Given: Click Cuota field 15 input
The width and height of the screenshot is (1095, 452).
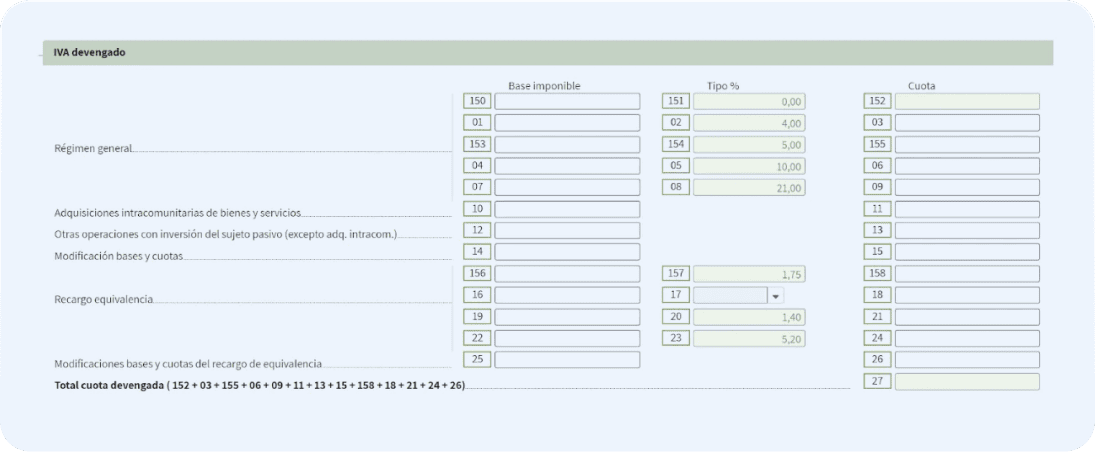Looking at the screenshot, I should click(967, 251).
